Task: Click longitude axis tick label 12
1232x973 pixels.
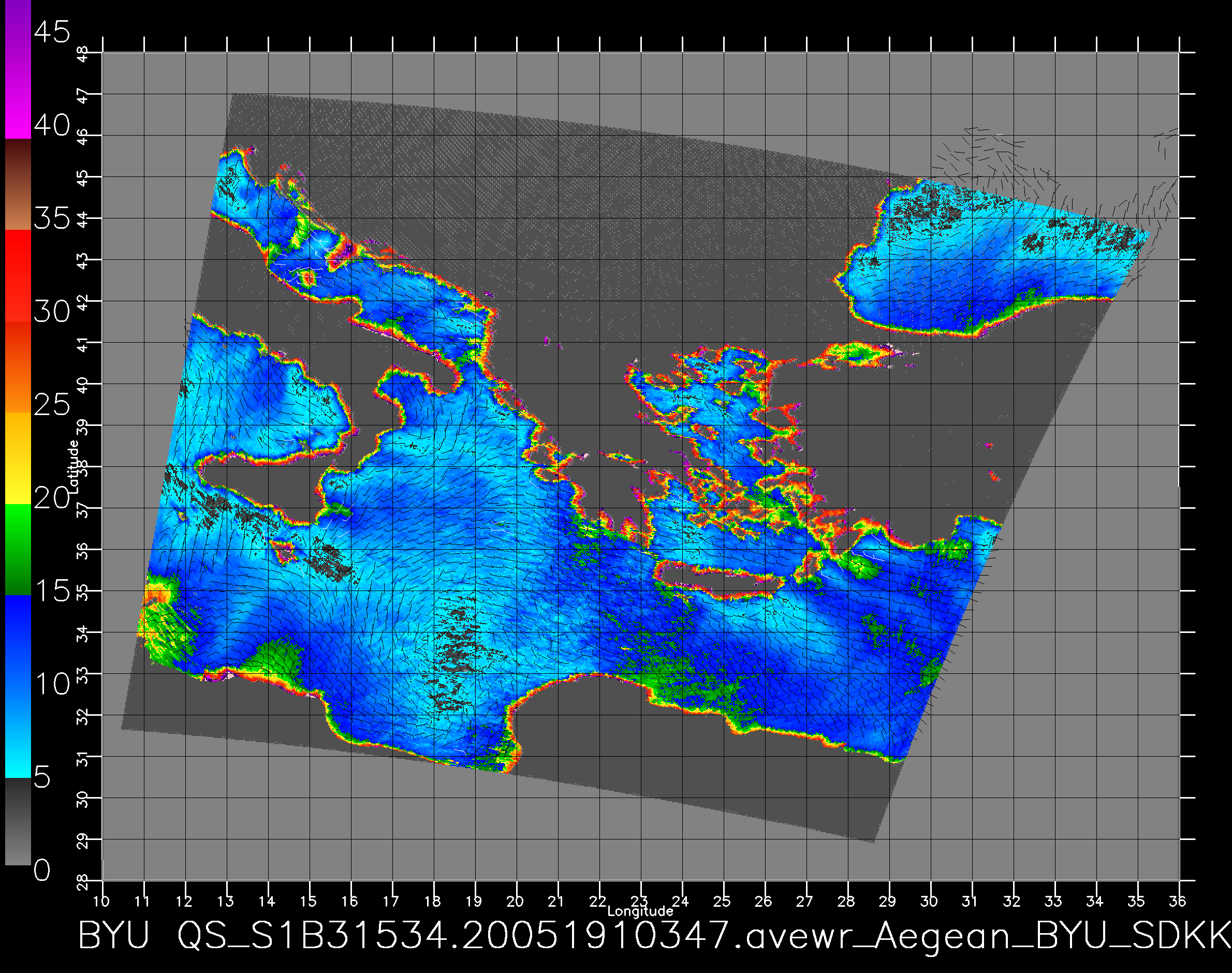Action: 184,901
